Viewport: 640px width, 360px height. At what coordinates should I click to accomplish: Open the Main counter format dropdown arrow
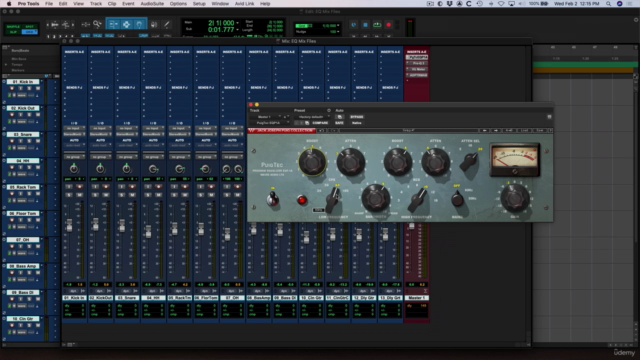pyautogui.click(x=238, y=23)
